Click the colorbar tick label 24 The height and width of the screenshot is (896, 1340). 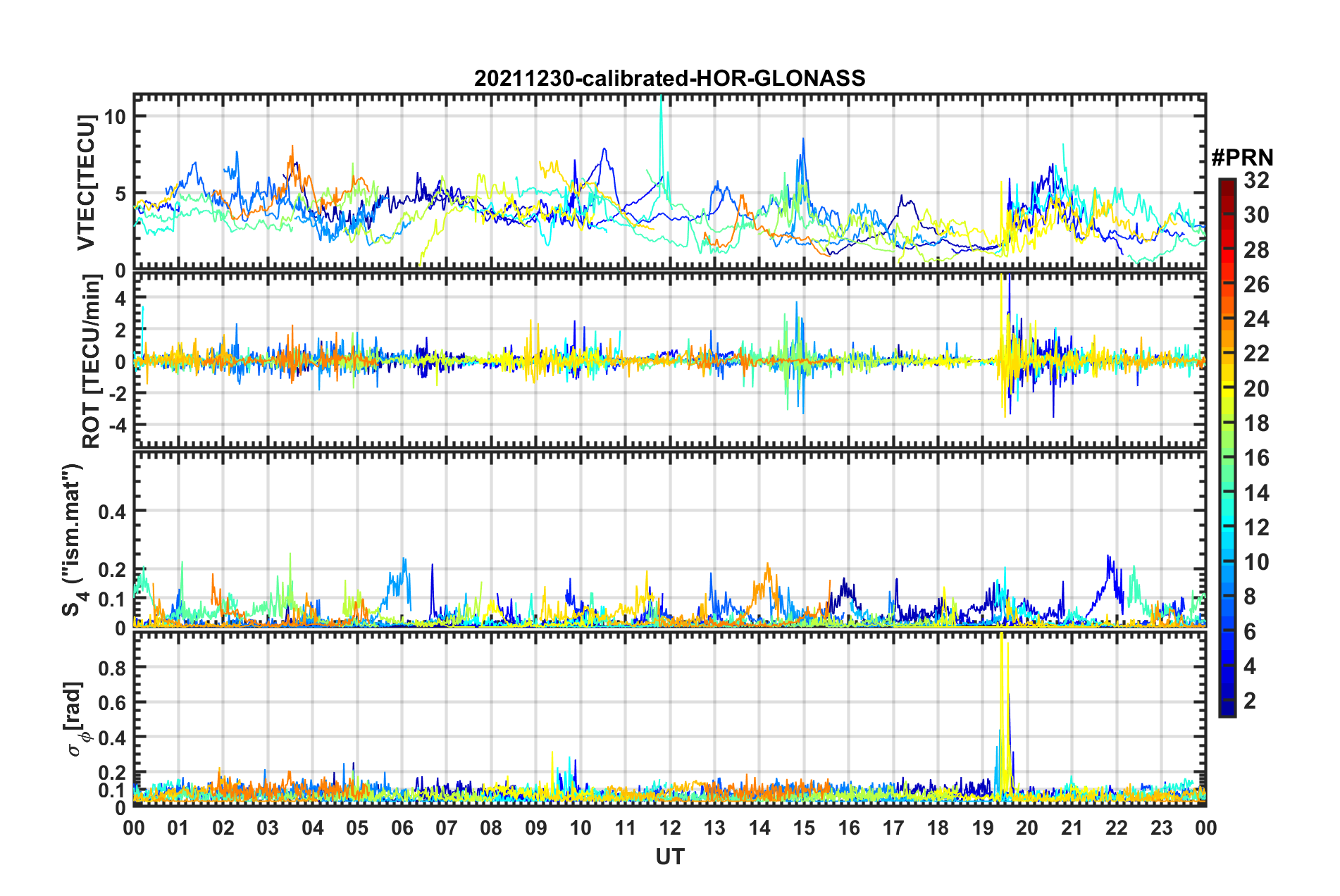[1255, 320]
